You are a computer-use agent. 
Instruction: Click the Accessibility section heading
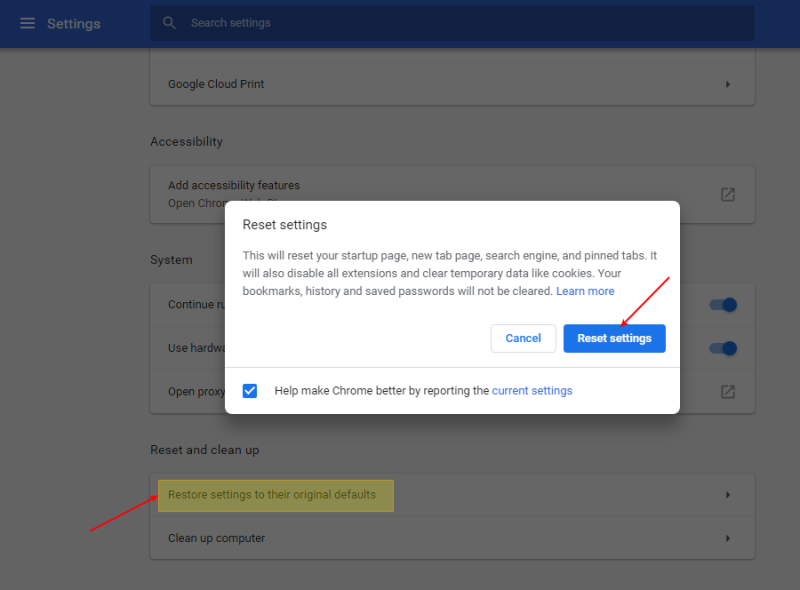click(x=186, y=141)
